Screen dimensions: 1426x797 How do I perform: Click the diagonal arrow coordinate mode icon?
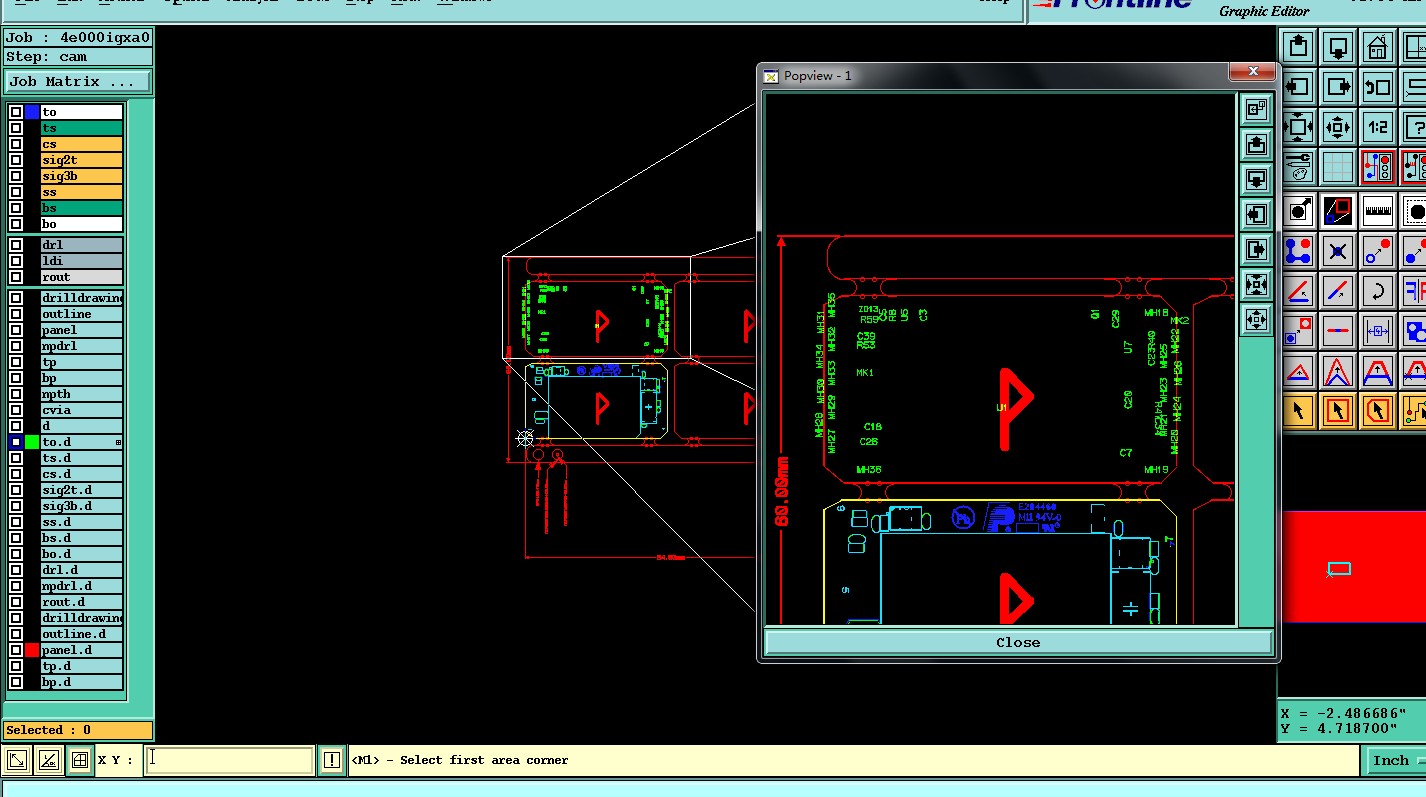pos(17,761)
